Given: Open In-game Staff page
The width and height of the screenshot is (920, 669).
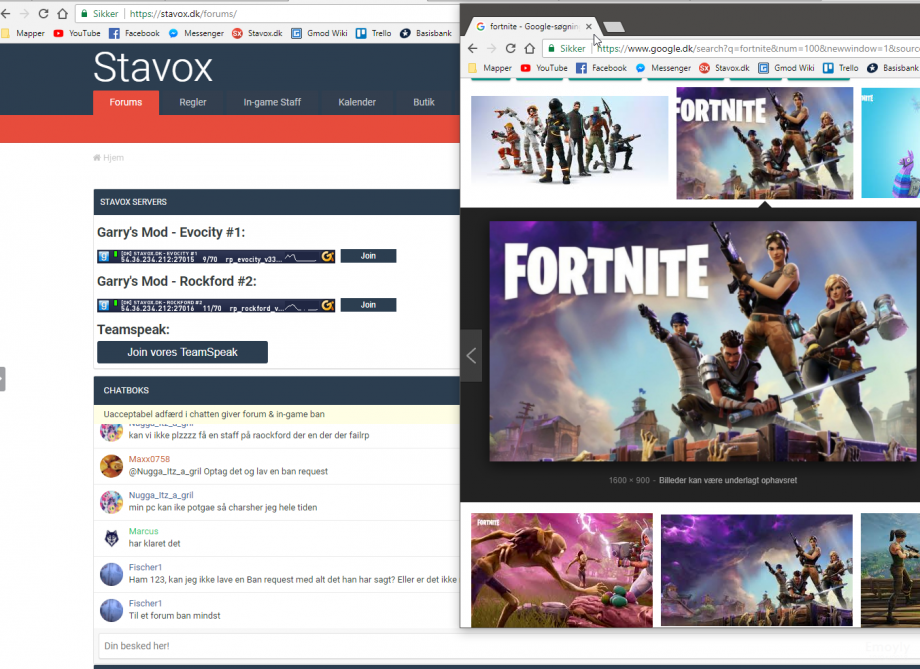Looking at the screenshot, I should click(x=272, y=102).
